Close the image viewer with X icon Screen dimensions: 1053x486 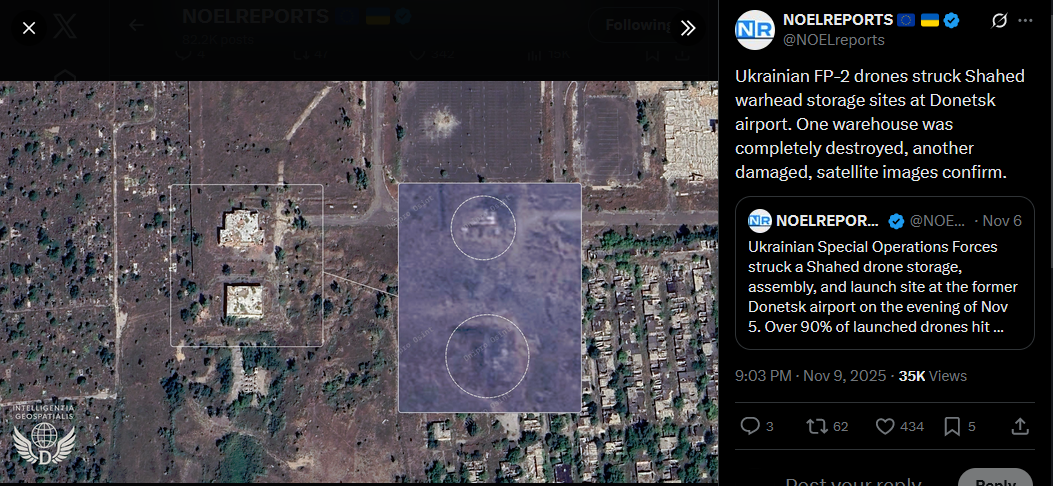click(29, 28)
